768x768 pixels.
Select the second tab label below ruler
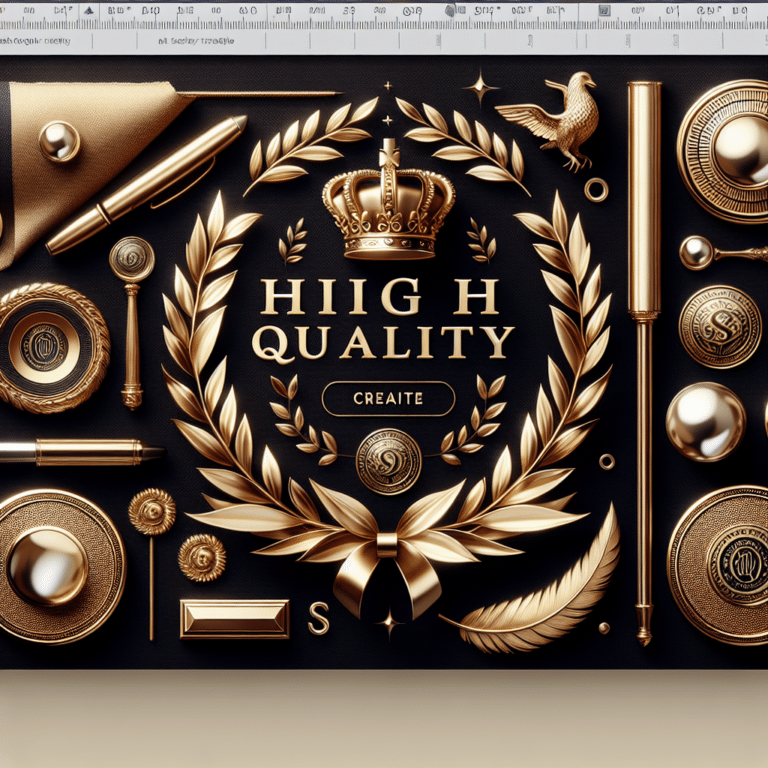point(195,42)
